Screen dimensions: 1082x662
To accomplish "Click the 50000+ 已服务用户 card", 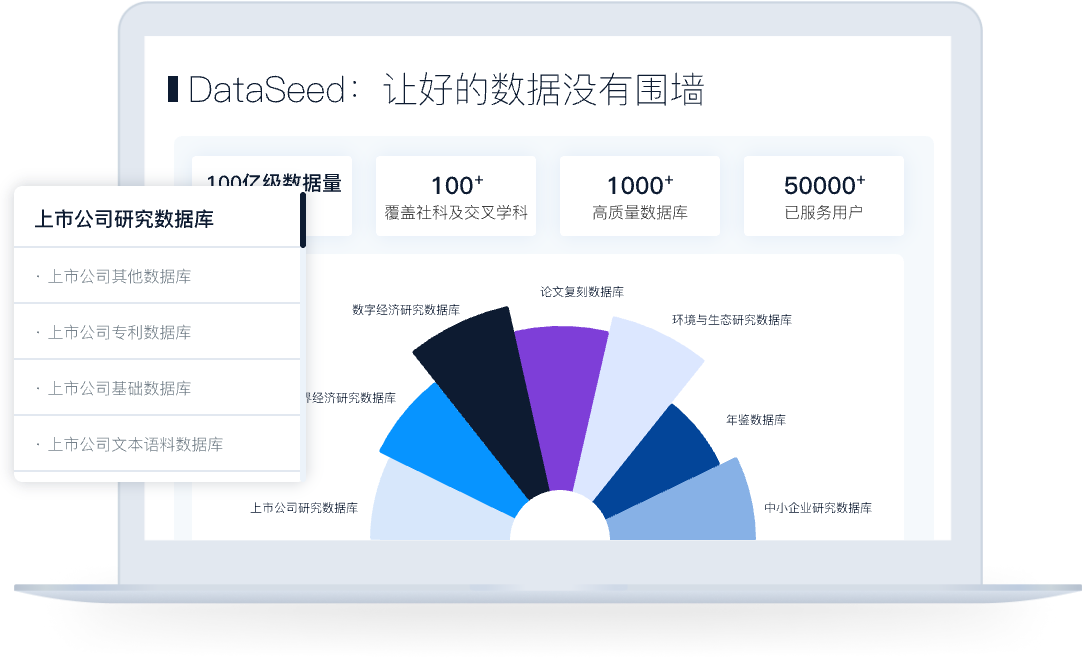I will pos(823,196).
